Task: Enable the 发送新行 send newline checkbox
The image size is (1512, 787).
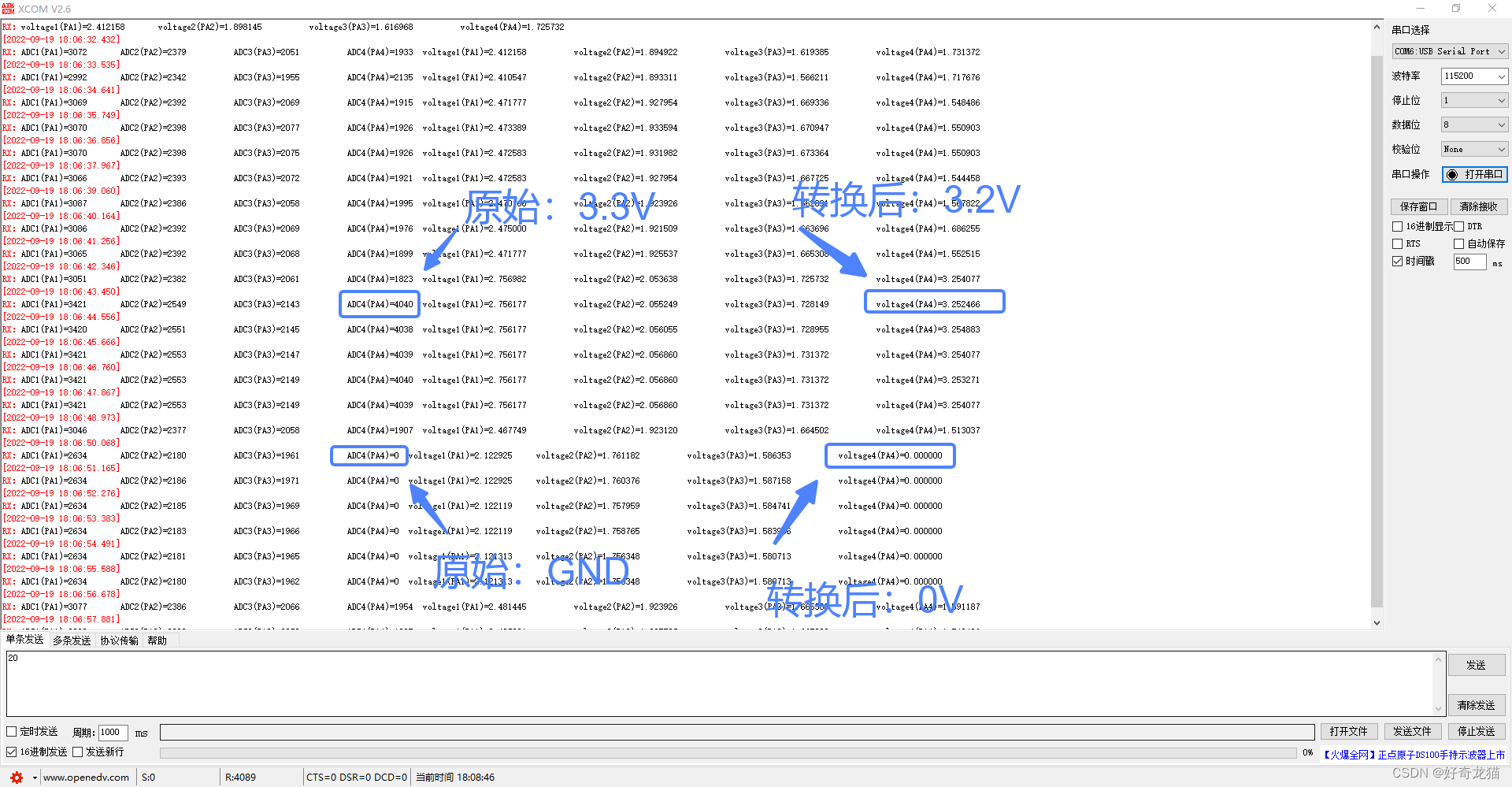Action: point(78,752)
